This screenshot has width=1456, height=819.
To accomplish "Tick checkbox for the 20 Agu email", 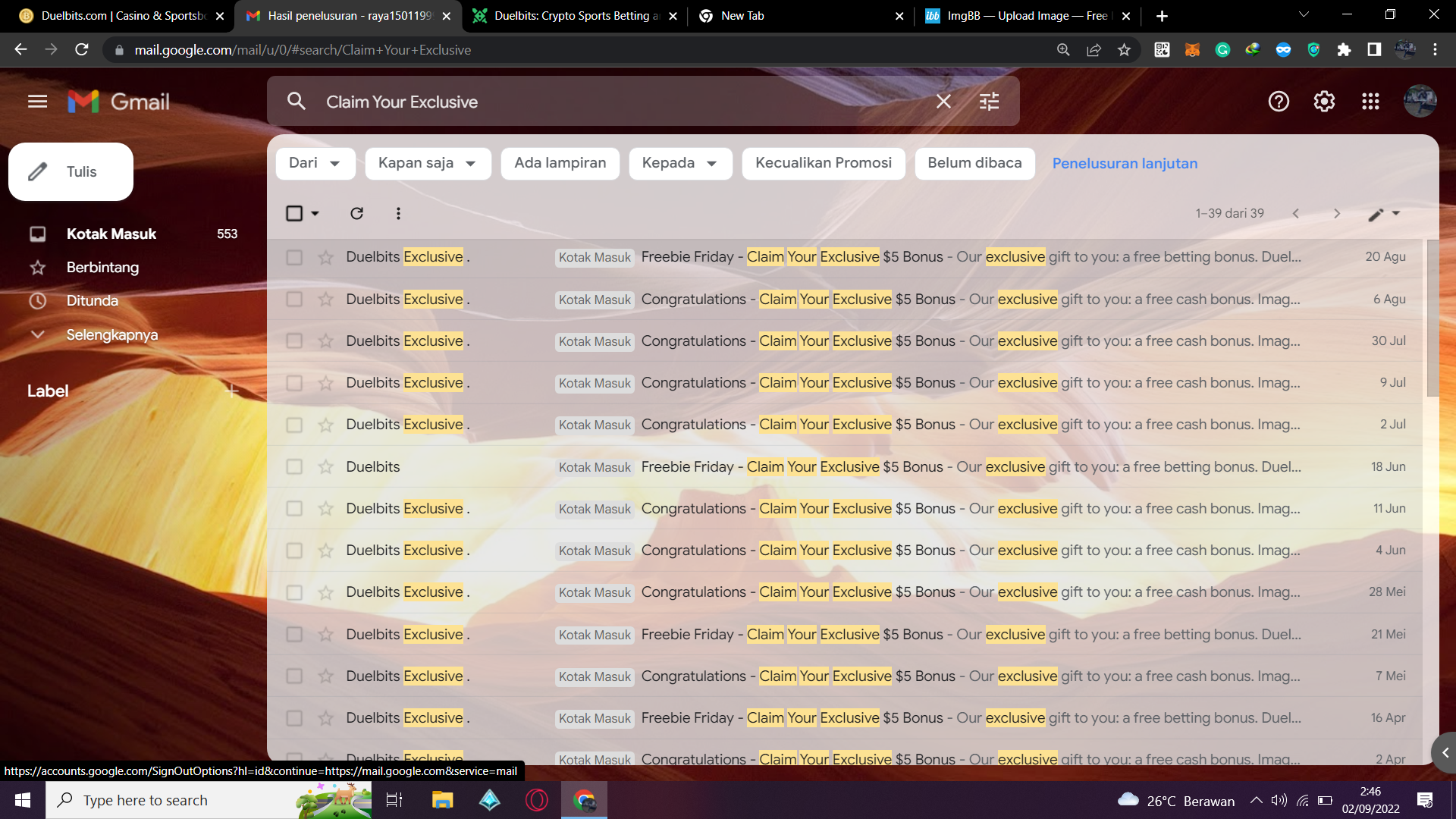I will click(294, 258).
